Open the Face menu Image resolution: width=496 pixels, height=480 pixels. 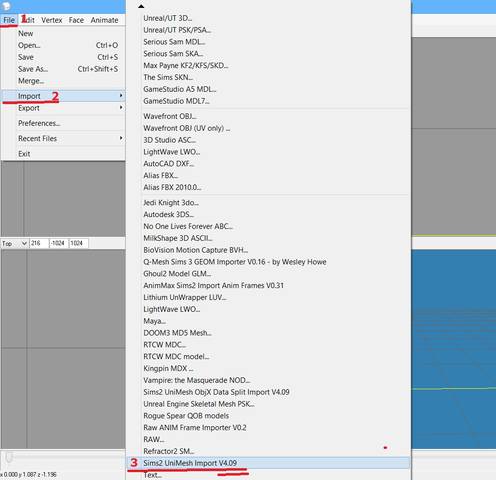pos(76,20)
